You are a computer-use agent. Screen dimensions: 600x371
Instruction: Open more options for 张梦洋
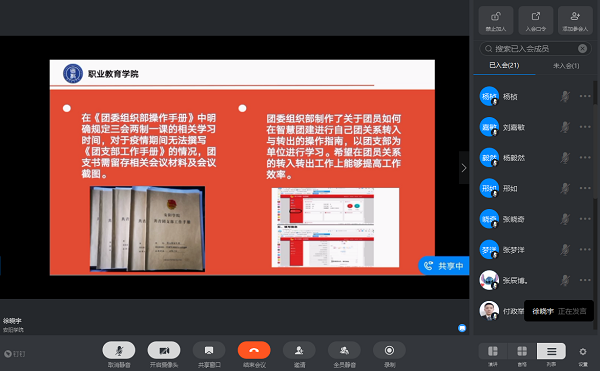click(585, 249)
